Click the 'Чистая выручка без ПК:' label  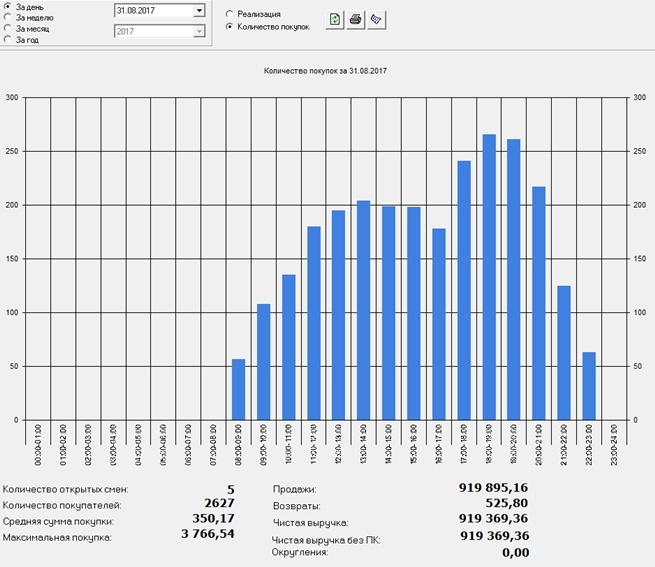coord(326,540)
